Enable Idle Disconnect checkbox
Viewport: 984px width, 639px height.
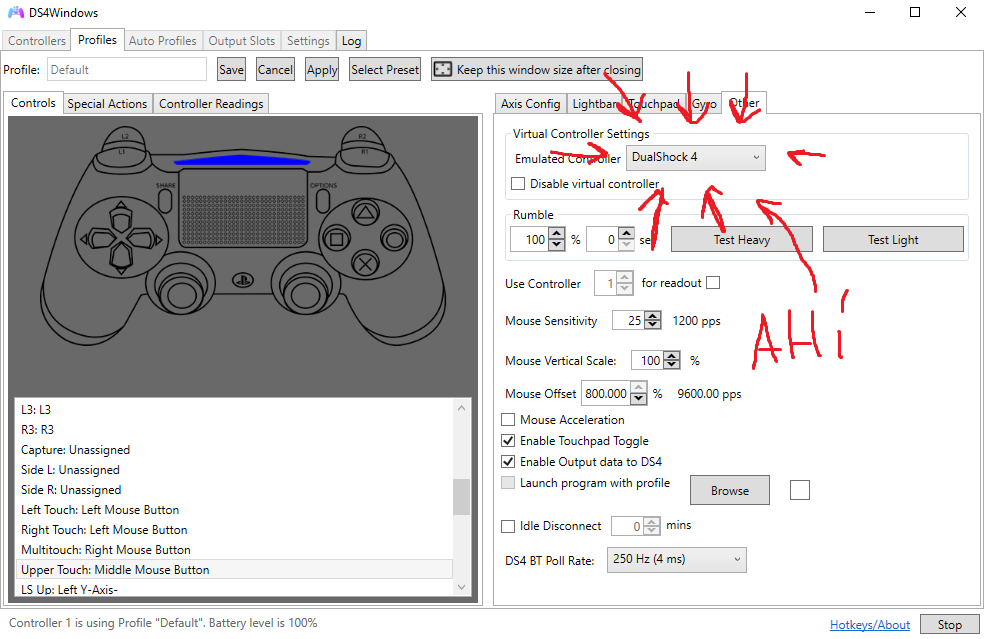point(508,526)
